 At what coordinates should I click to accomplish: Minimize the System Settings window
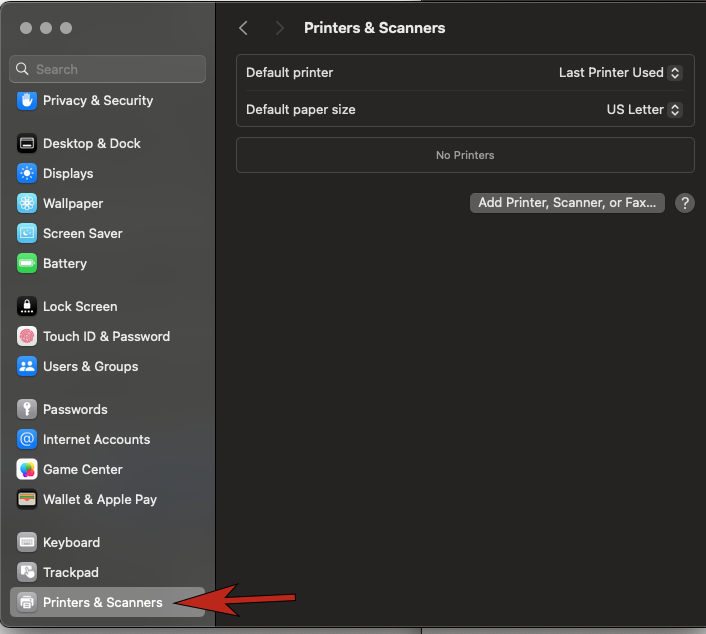pyautogui.click(x=46, y=28)
